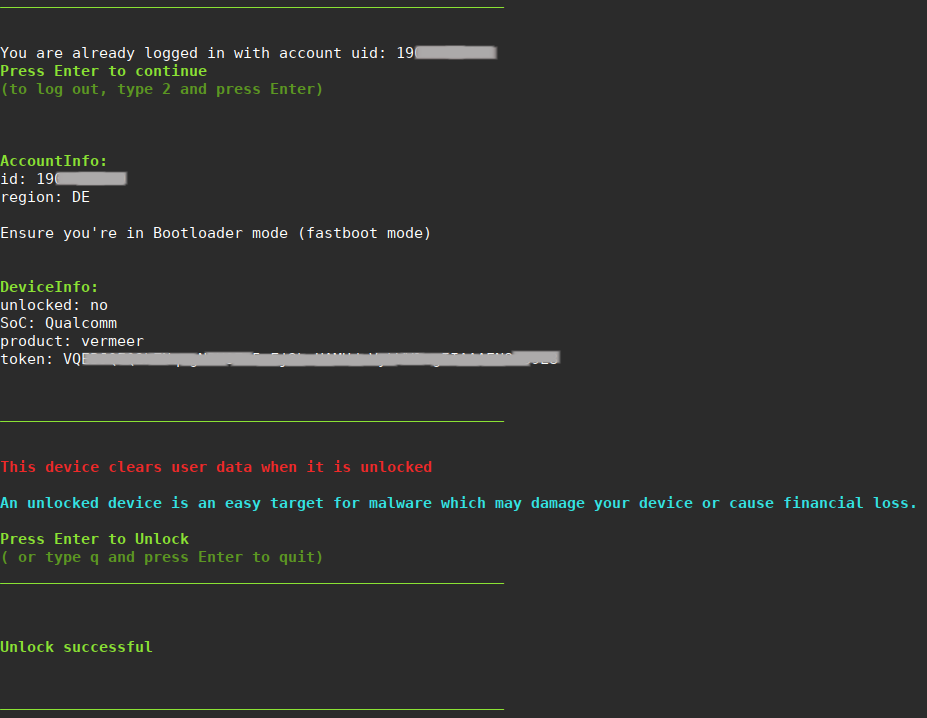The image size is (927, 718).
Task: Click the "type q" quit hint line
Action: pos(162,557)
